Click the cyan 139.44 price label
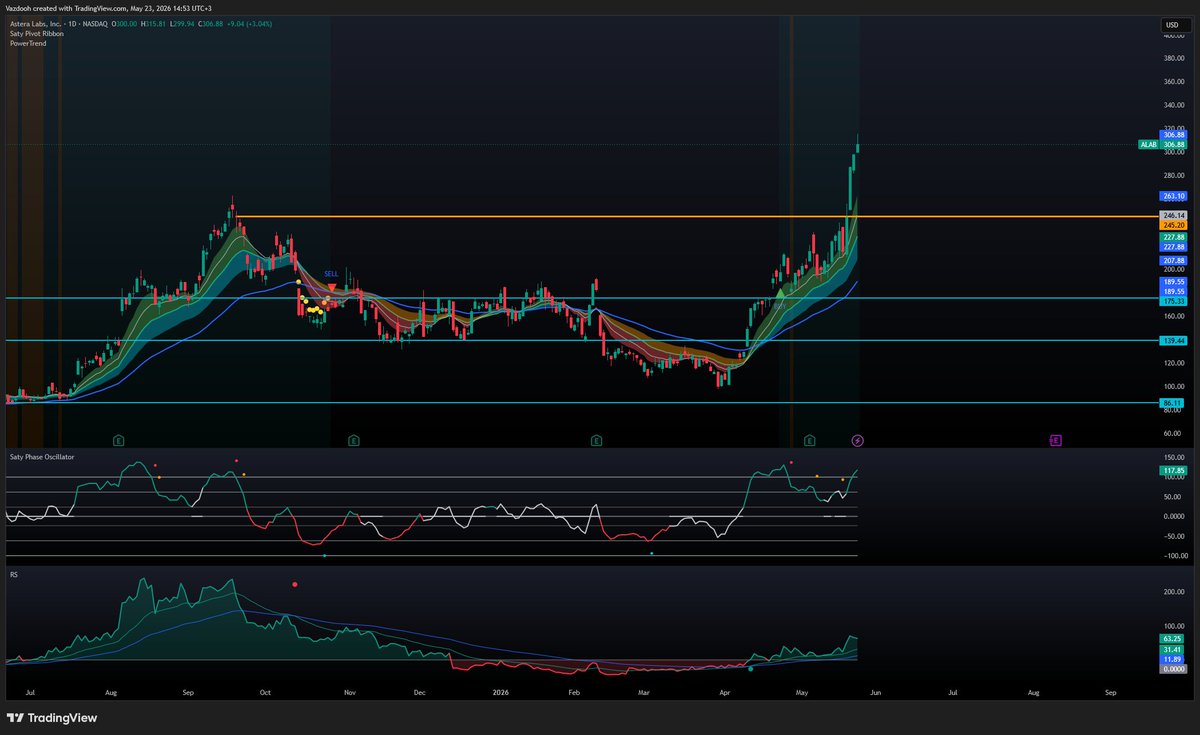Image resolution: width=1200 pixels, height=735 pixels. tap(1173, 341)
